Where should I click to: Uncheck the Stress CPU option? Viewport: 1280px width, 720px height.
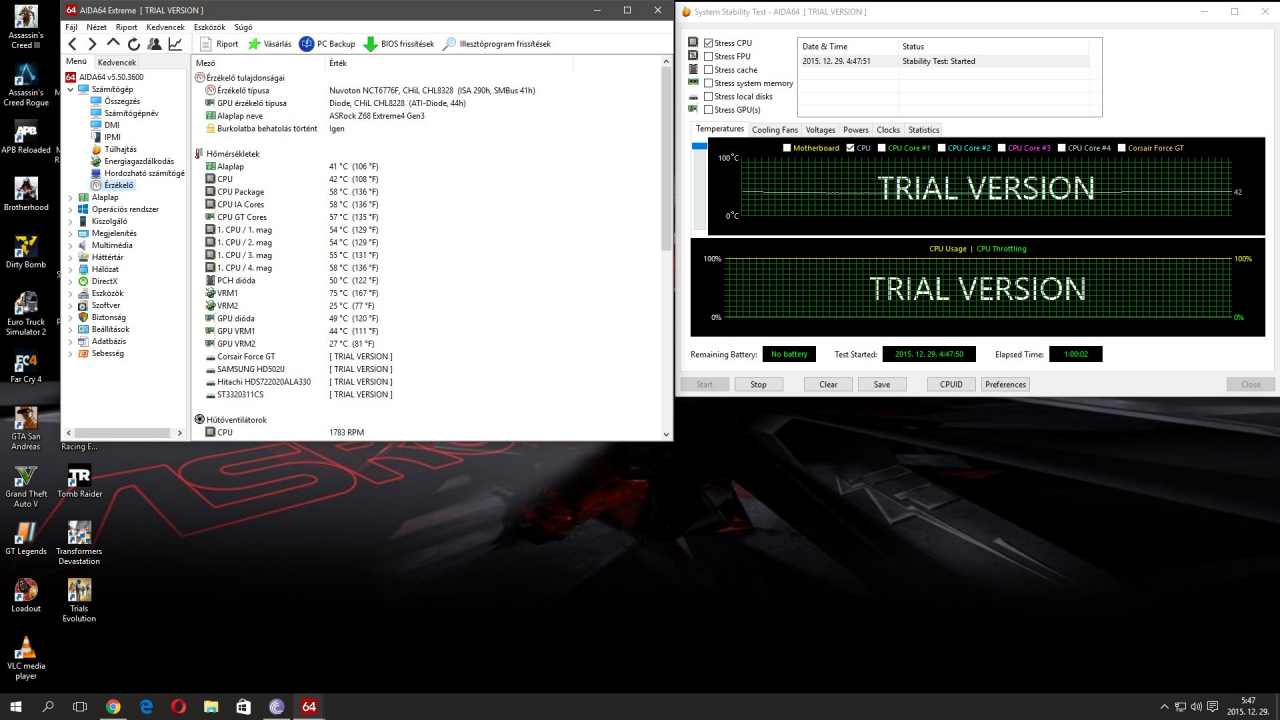pyautogui.click(x=709, y=43)
